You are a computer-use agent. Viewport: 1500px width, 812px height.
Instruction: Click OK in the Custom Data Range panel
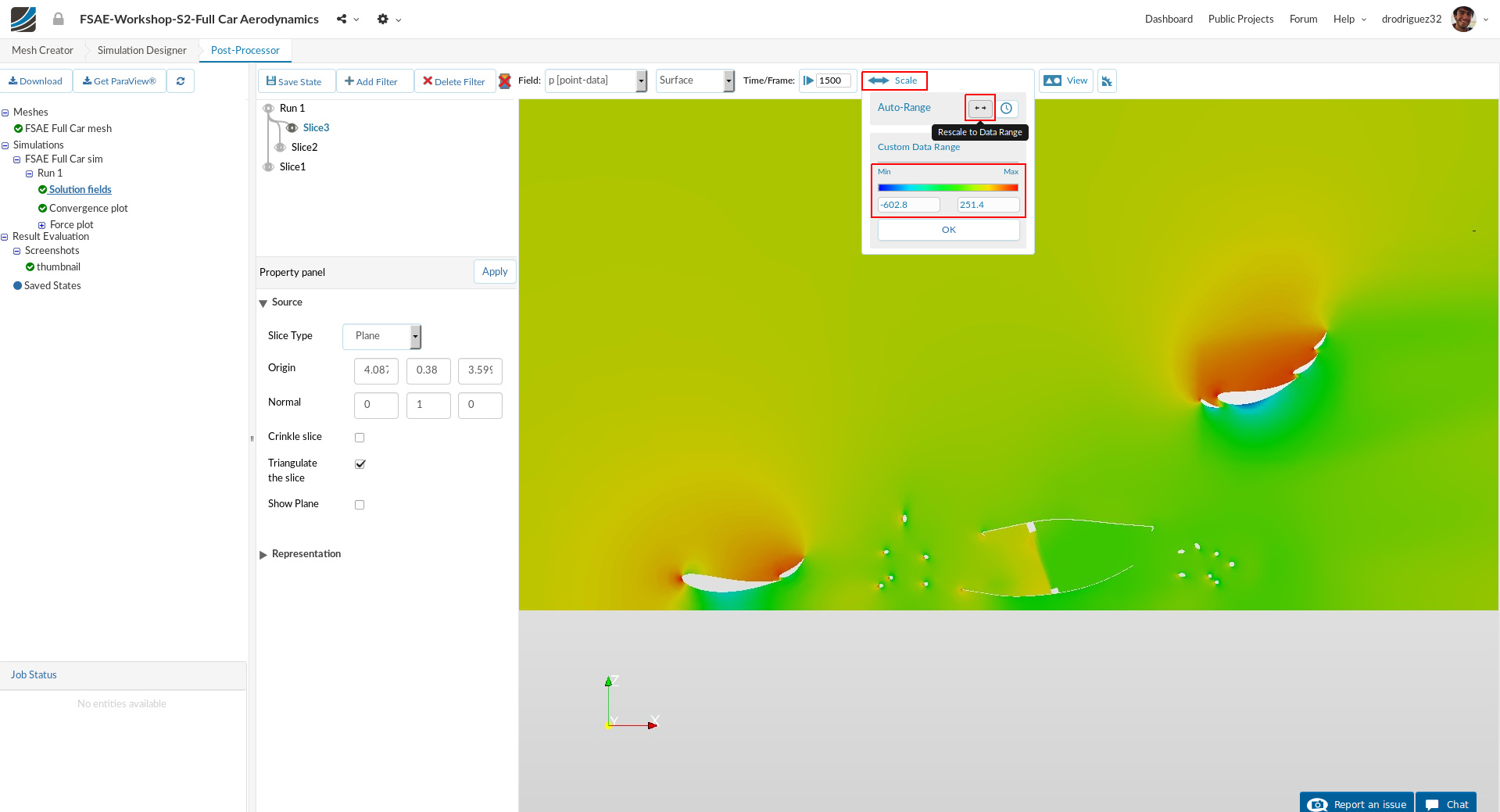948,230
